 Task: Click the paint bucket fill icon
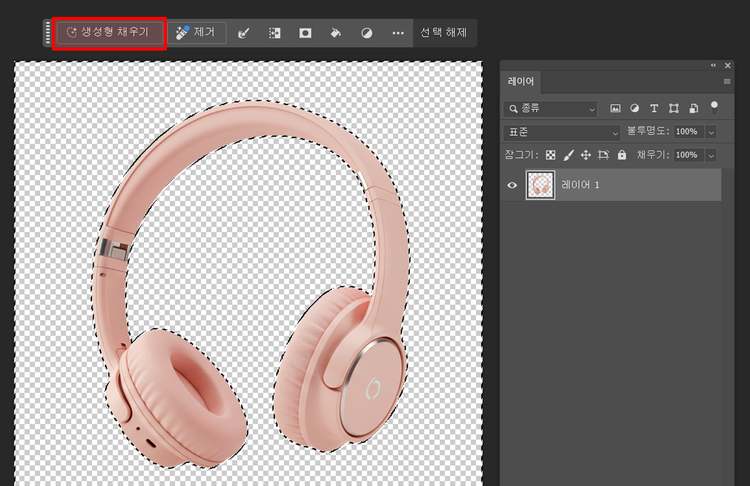tap(336, 33)
